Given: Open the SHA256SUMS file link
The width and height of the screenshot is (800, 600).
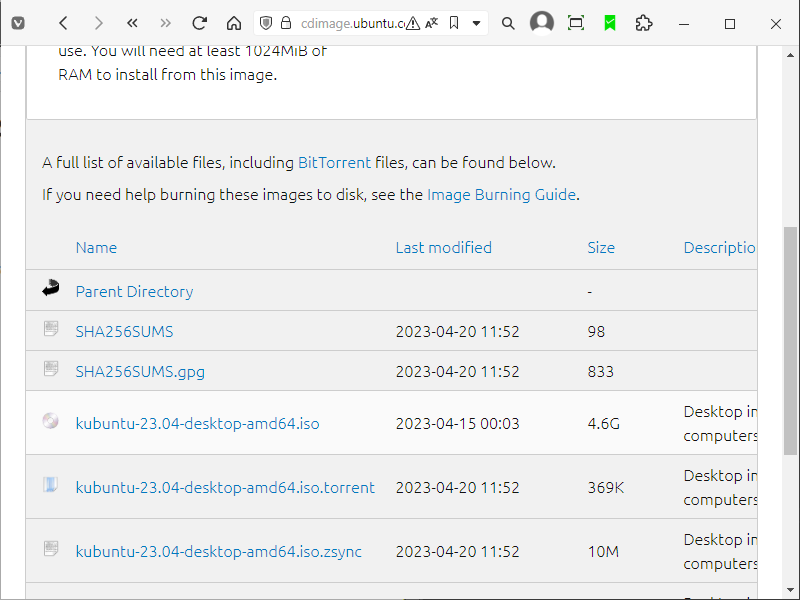Looking at the screenshot, I should coord(124,332).
